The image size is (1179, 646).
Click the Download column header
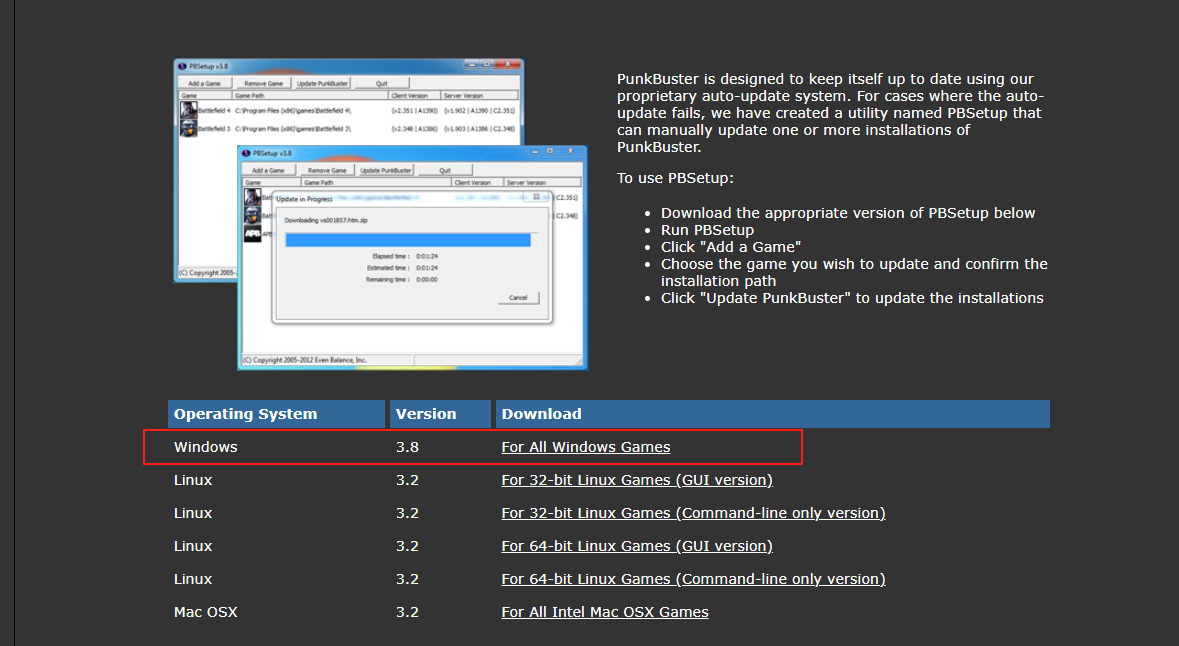(x=772, y=414)
